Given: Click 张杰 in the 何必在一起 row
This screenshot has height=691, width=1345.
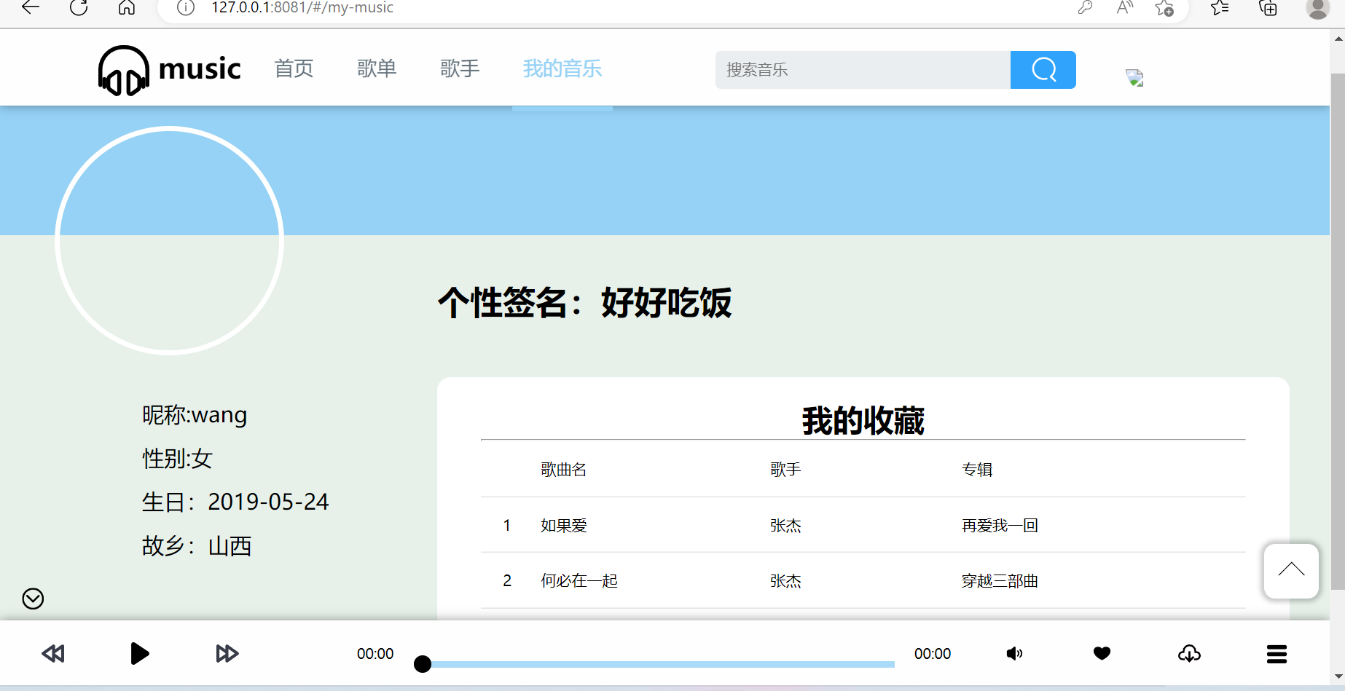Looking at the screenshot, I should point(786,581).
